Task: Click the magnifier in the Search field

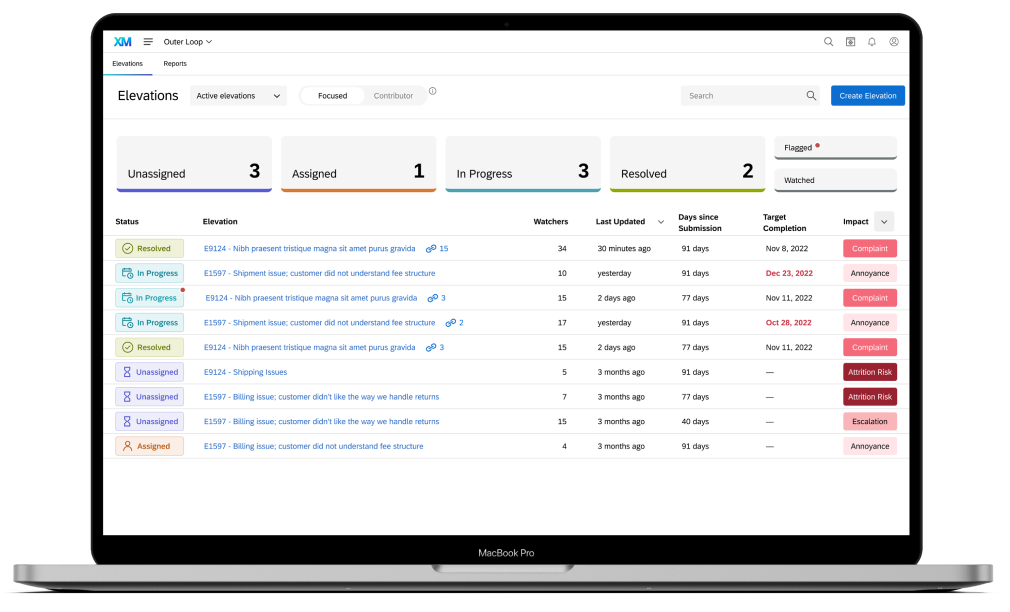Action: [811, 96]
